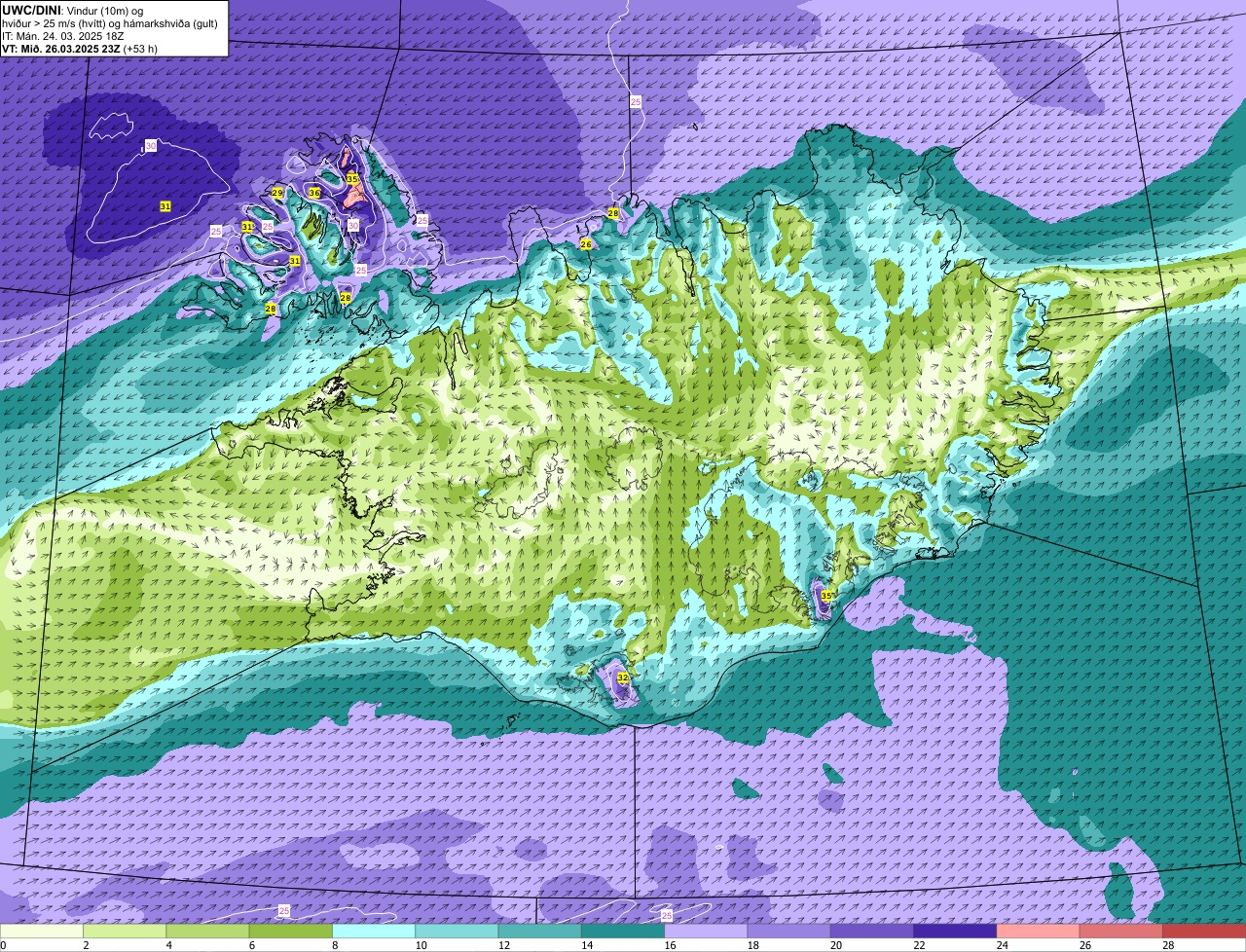This screenshot has height=952, width=1246.
Task: Click the 8–10 m/s pale cyan legend swatch
Action: click(x=375, y=932)
